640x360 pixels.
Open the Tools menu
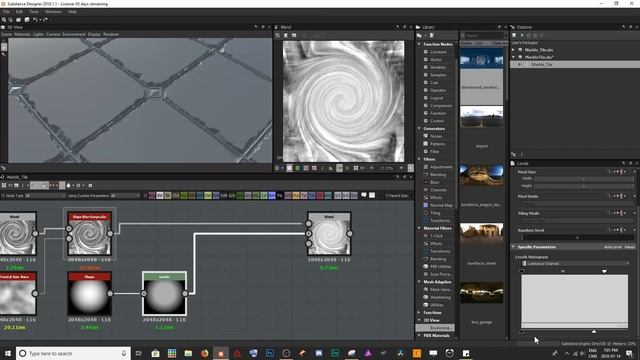pyautogui.click(x=34, y=12)
